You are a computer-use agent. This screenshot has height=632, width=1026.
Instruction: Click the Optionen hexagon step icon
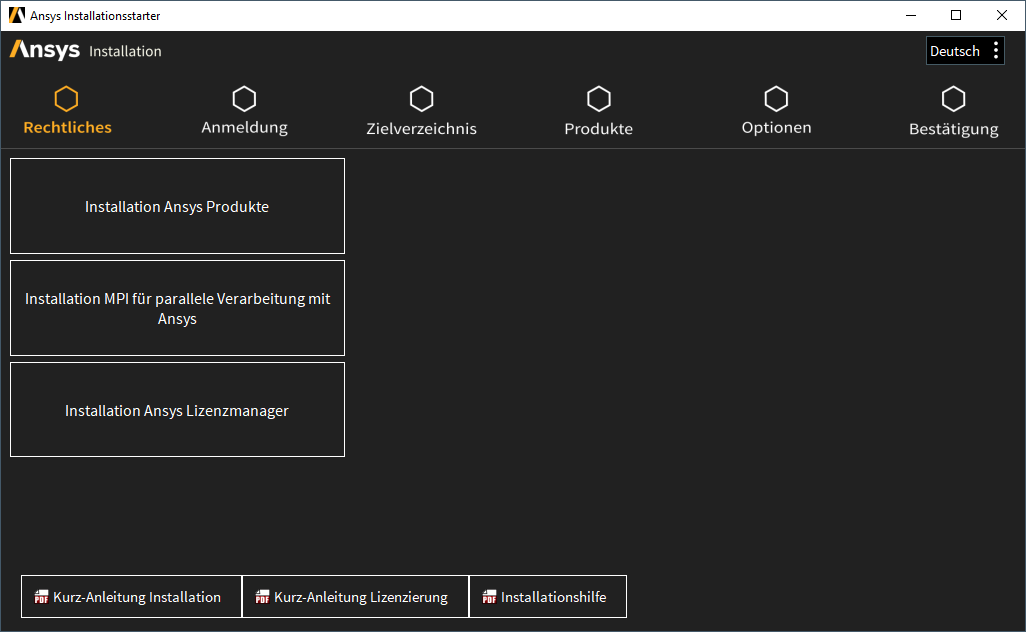[x=776, y=99]
